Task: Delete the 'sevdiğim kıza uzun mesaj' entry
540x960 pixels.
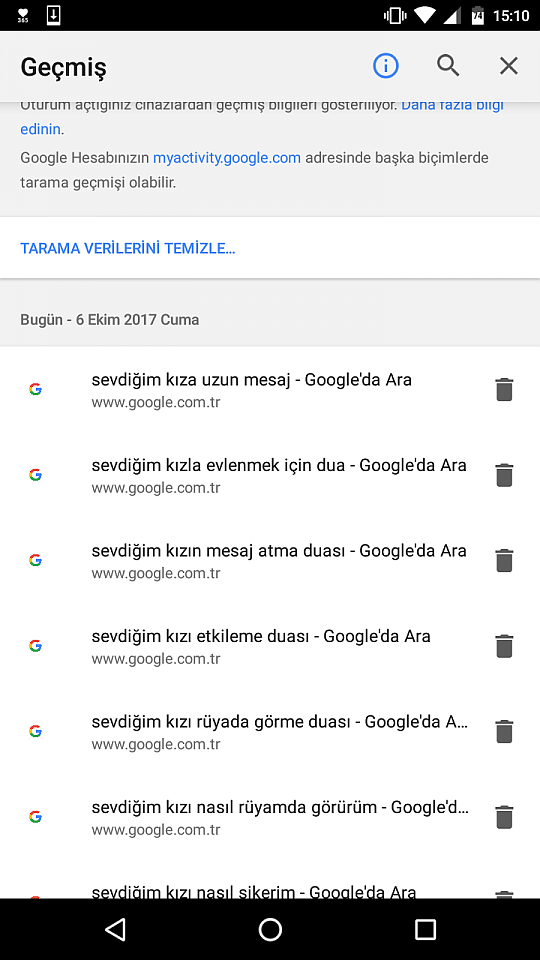Action: tap(504, 389)
